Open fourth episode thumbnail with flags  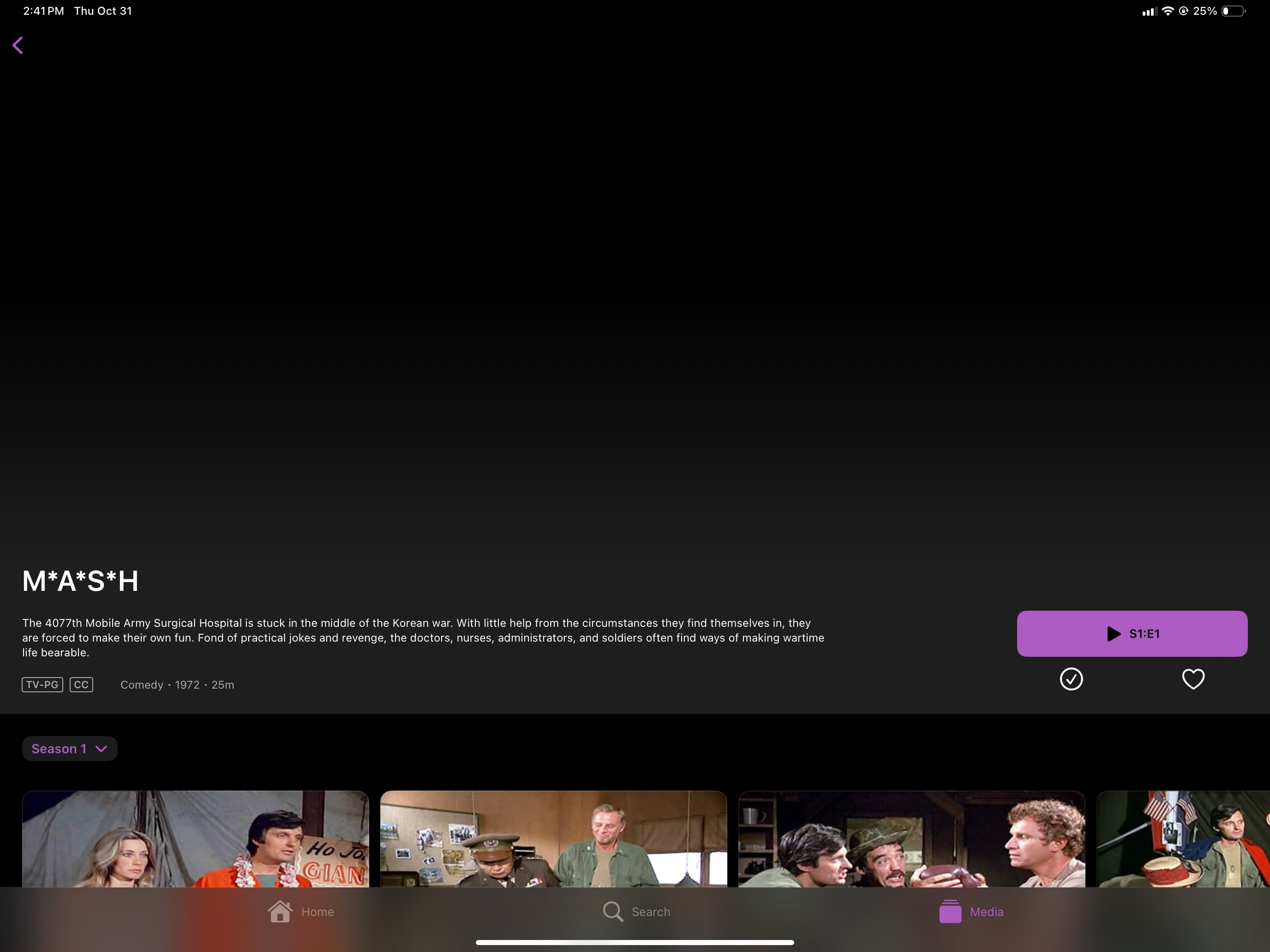[x=1183, y=839]
